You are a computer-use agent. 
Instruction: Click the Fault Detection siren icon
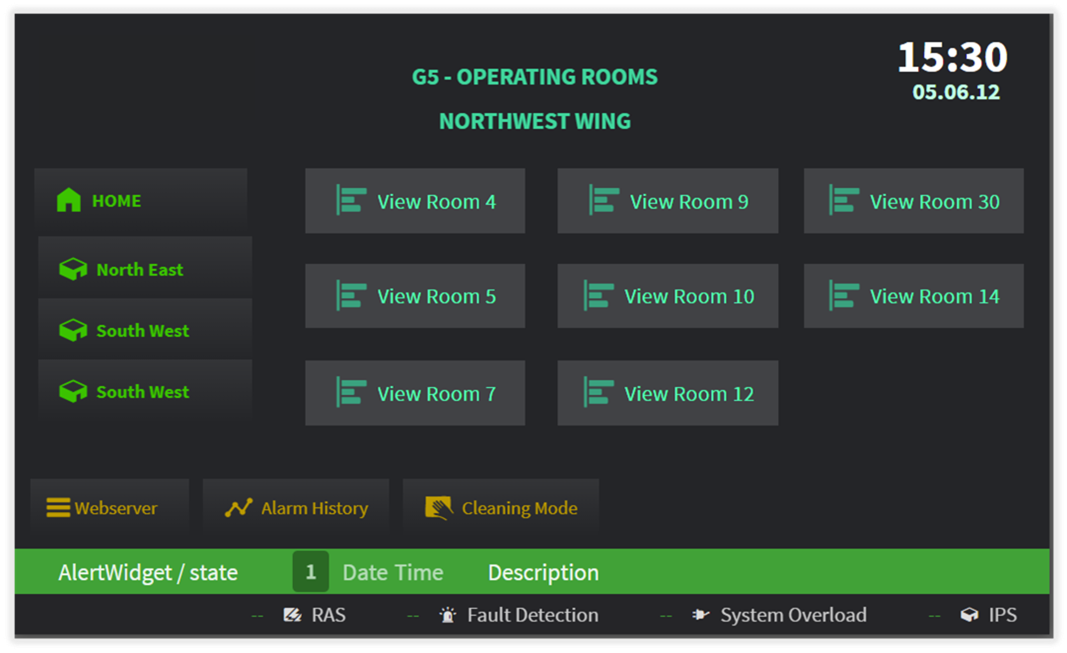(x=448, y=615)
